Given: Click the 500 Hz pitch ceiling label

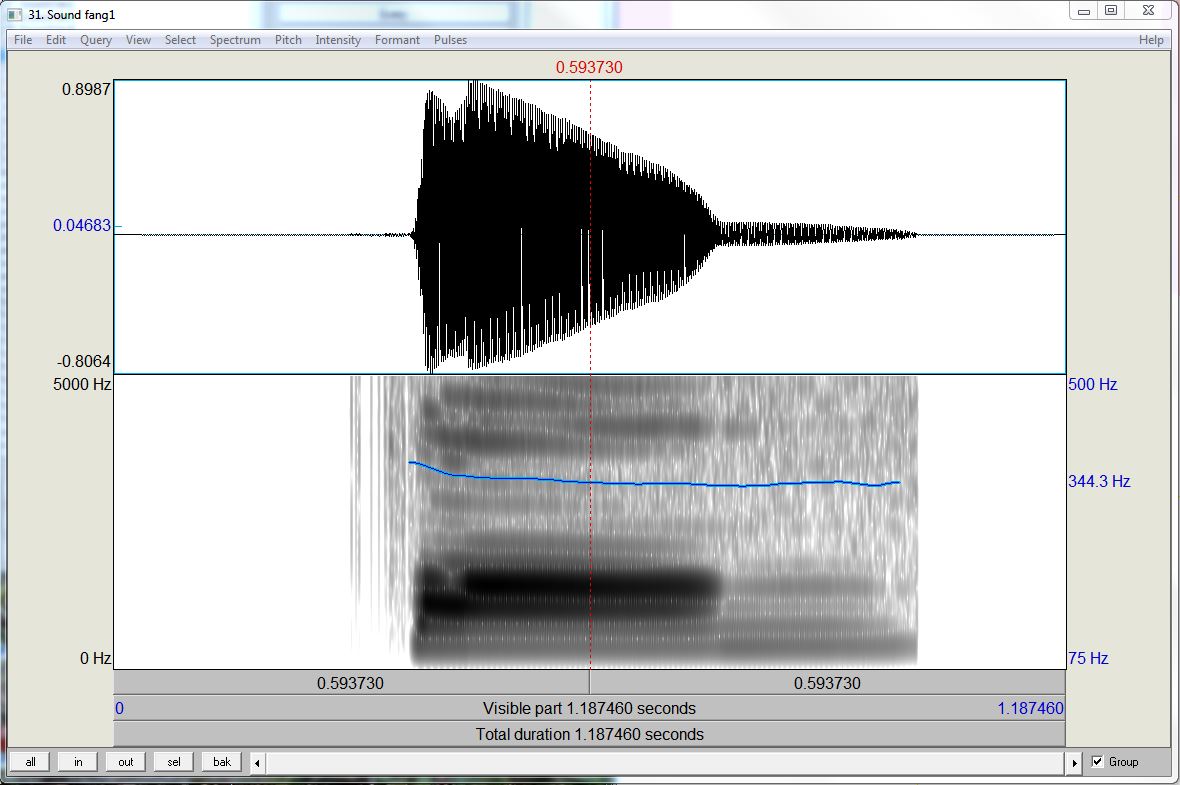Looking at the screenshot, I should coord(1093,384).
